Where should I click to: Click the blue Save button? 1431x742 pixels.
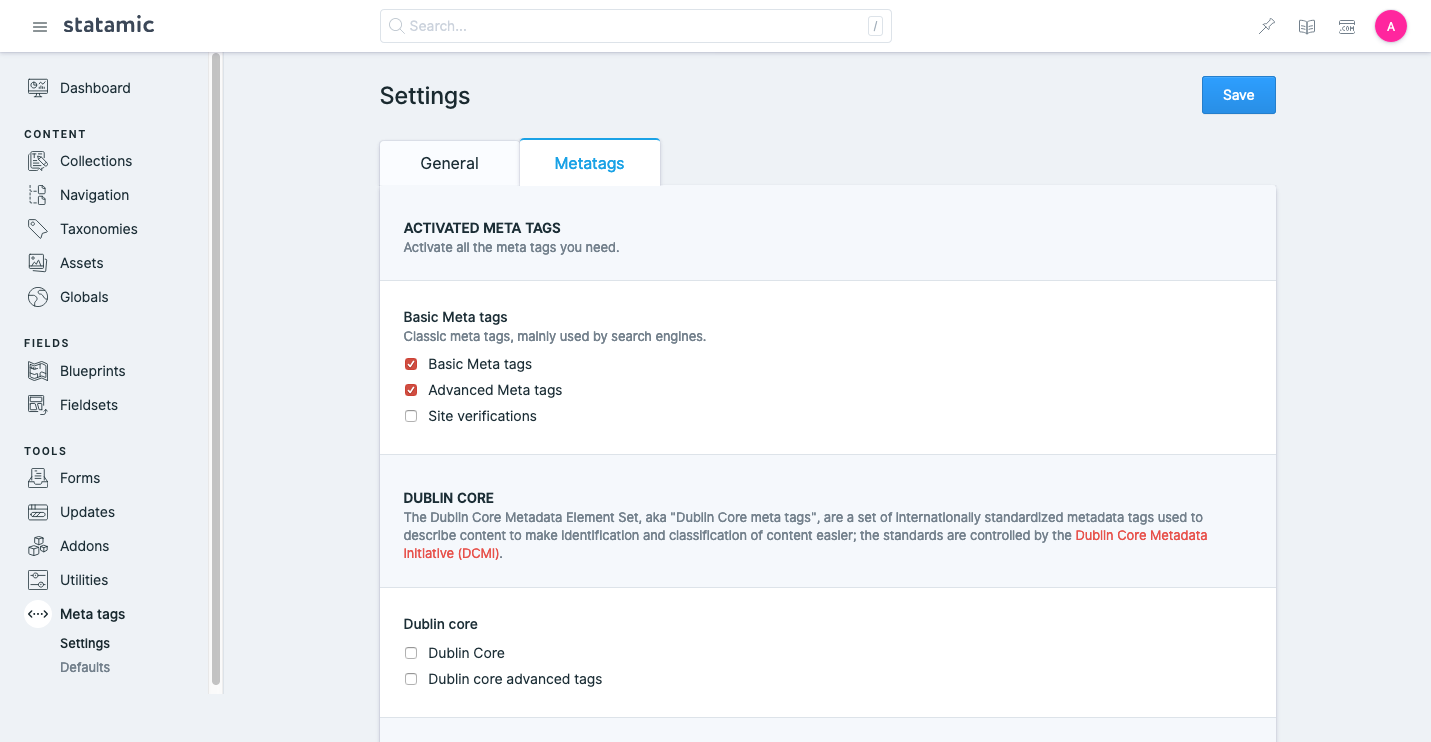pos(1238,95)
